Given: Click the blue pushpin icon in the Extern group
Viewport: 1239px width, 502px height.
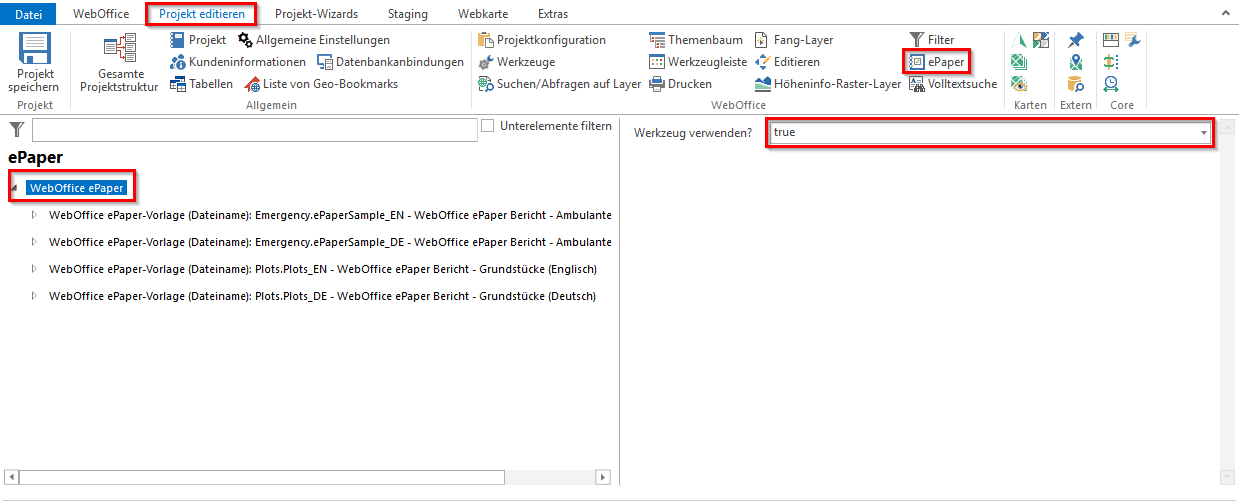Looking at the screenshot, I should [x=1075, y=40].
